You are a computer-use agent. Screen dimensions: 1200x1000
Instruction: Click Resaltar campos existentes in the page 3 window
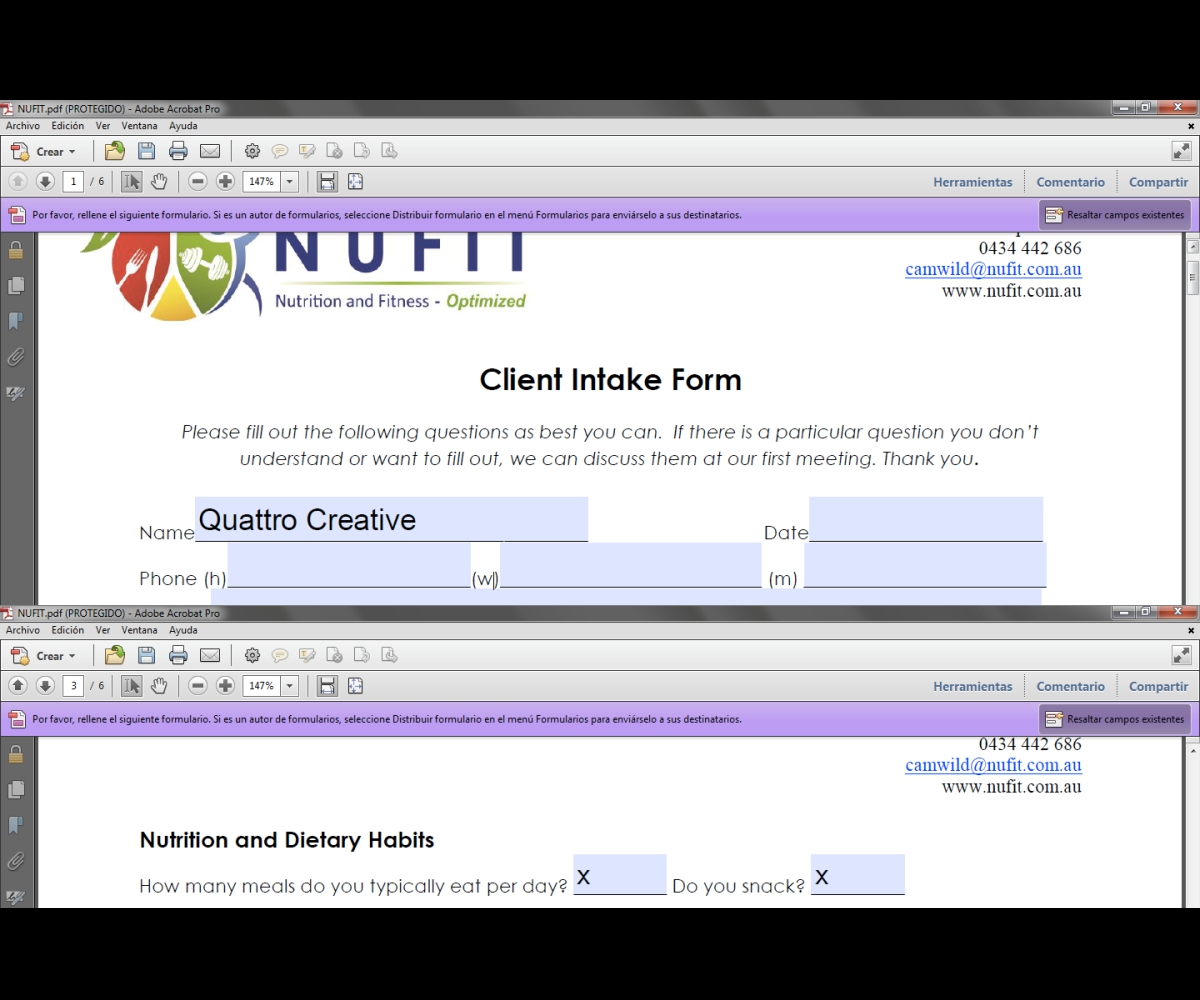[x=1115, y=719]
